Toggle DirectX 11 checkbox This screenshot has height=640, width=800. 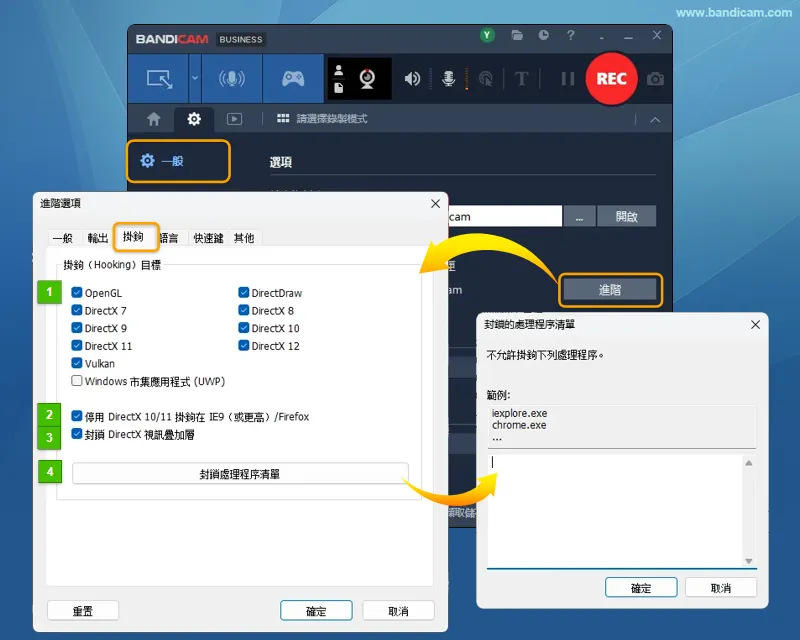pyautogui.click(x=77, y=346)
